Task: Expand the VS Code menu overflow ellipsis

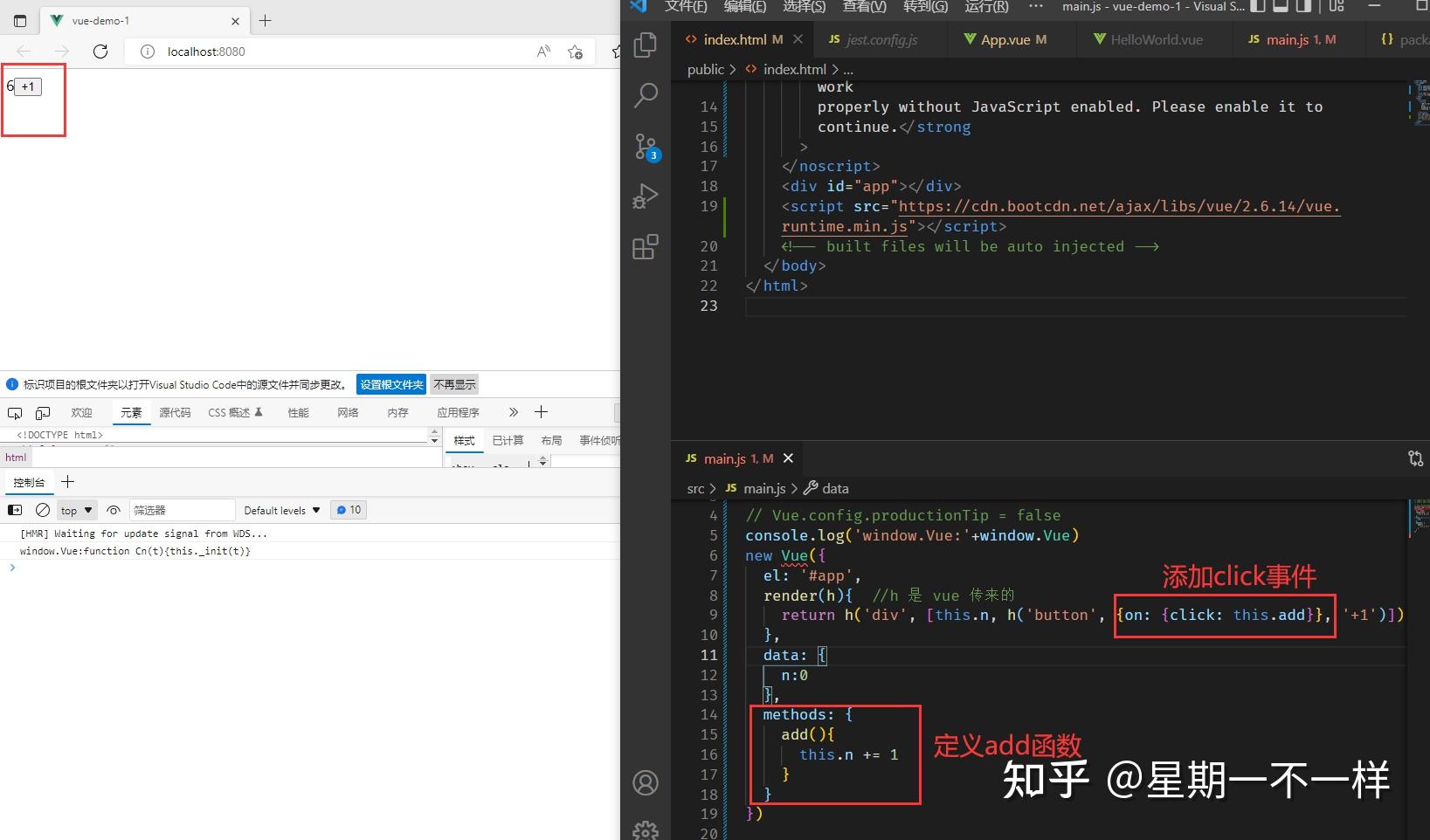Action: 1036,6
